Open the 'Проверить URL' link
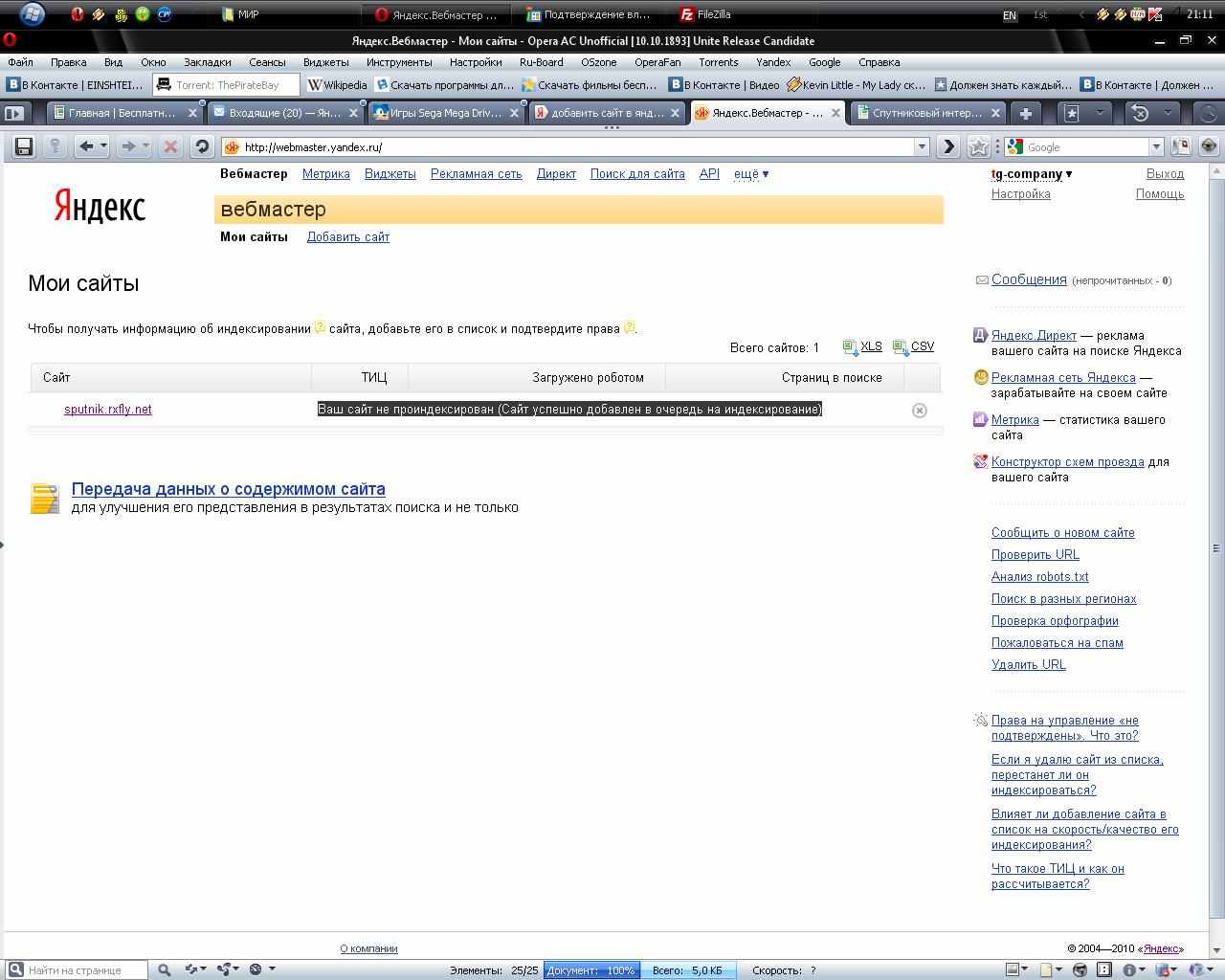This screenshot has height=980, width=1225. coord(1036,555)
